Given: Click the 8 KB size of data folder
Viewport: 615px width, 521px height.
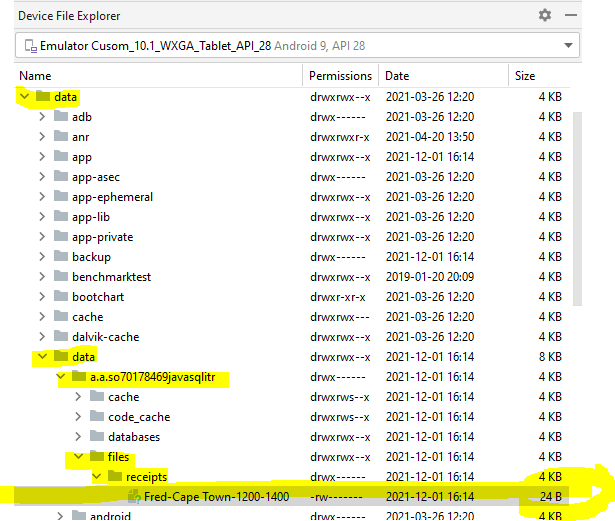Looking at the screenshot, I should click(x=550, y=357).
